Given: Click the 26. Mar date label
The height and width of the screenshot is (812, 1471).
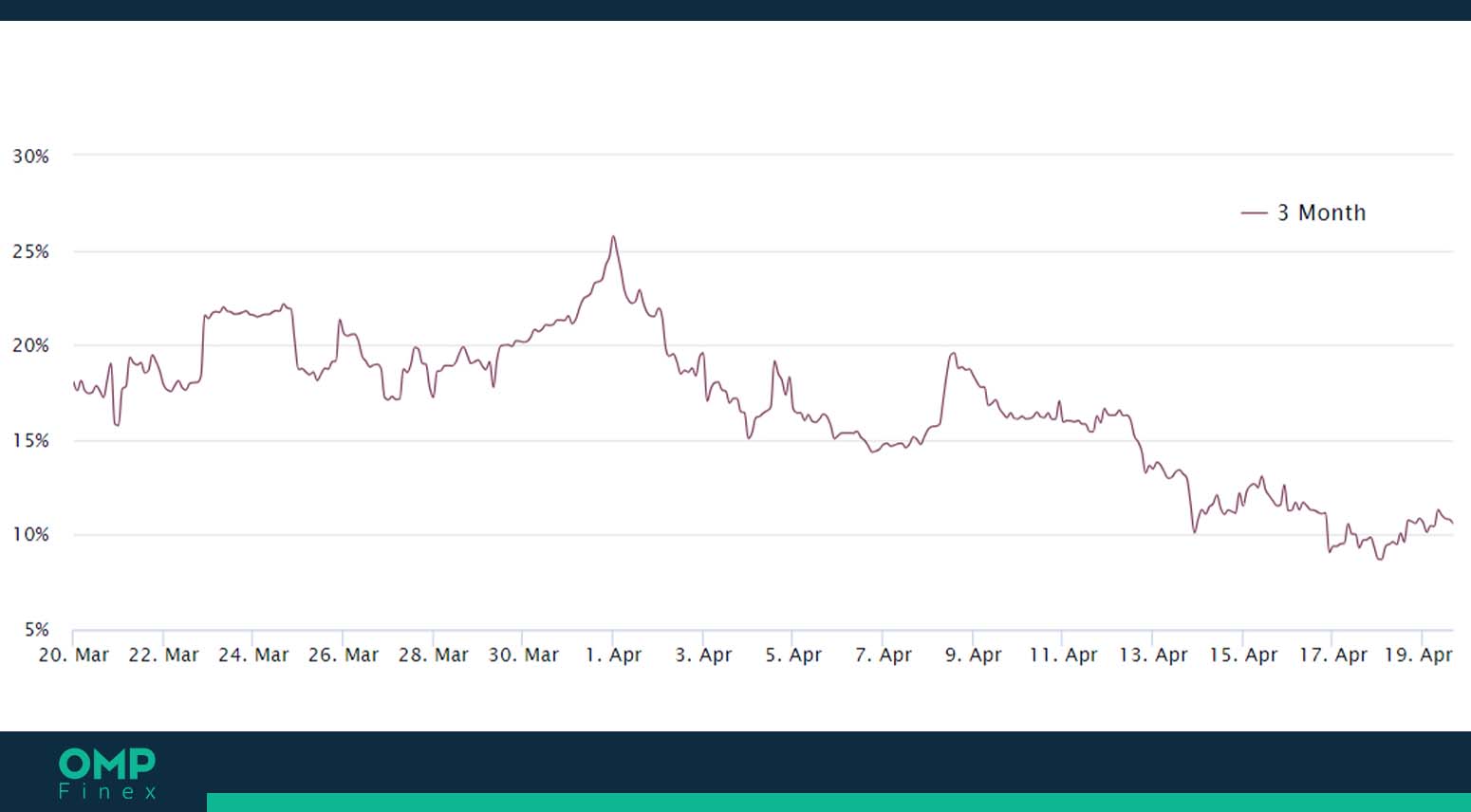Looking at the screenshot, I should 343,655.
